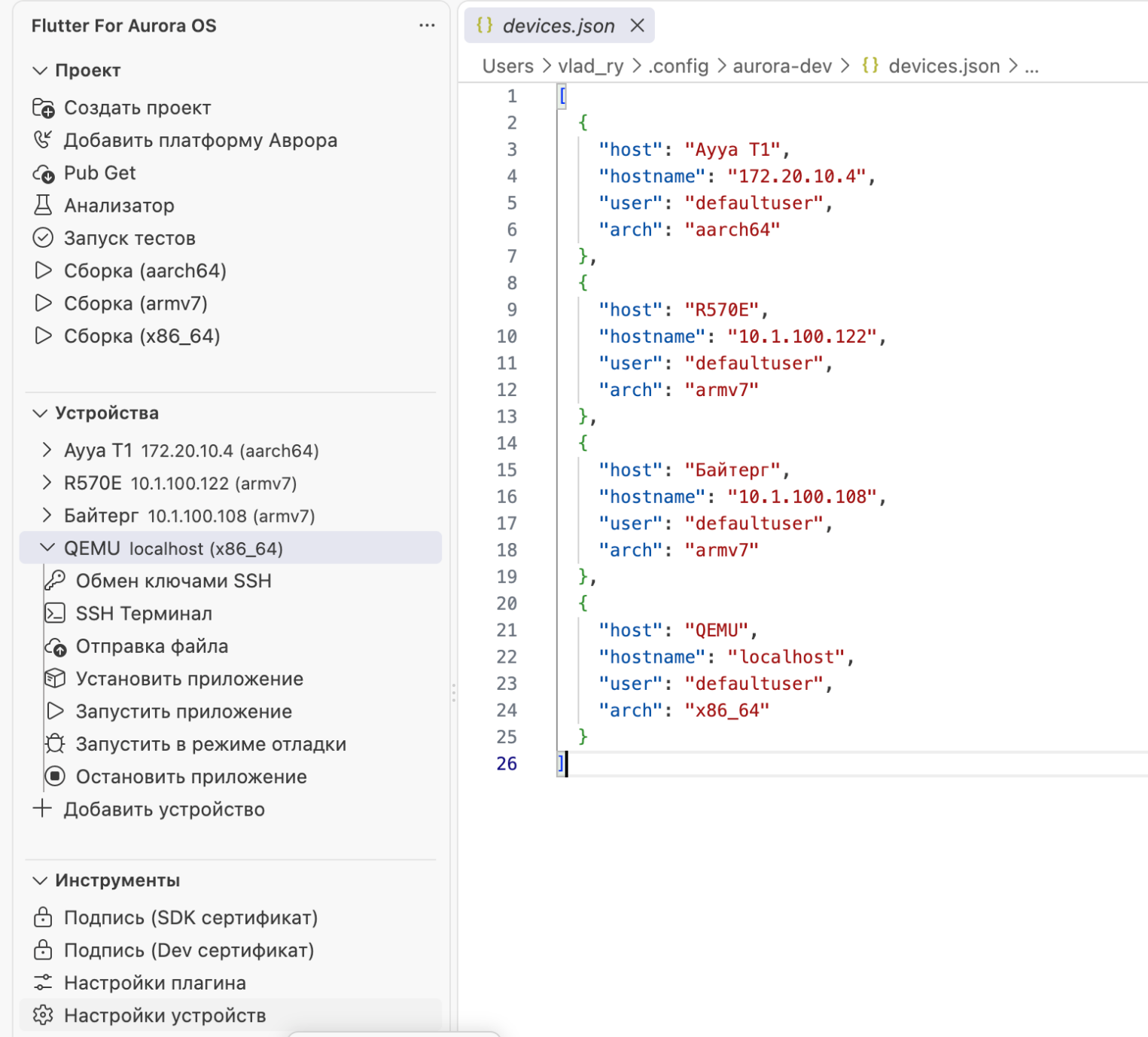Click the play icon for Сборка (armv7)

pyautogui.click(x=44, y=303)
